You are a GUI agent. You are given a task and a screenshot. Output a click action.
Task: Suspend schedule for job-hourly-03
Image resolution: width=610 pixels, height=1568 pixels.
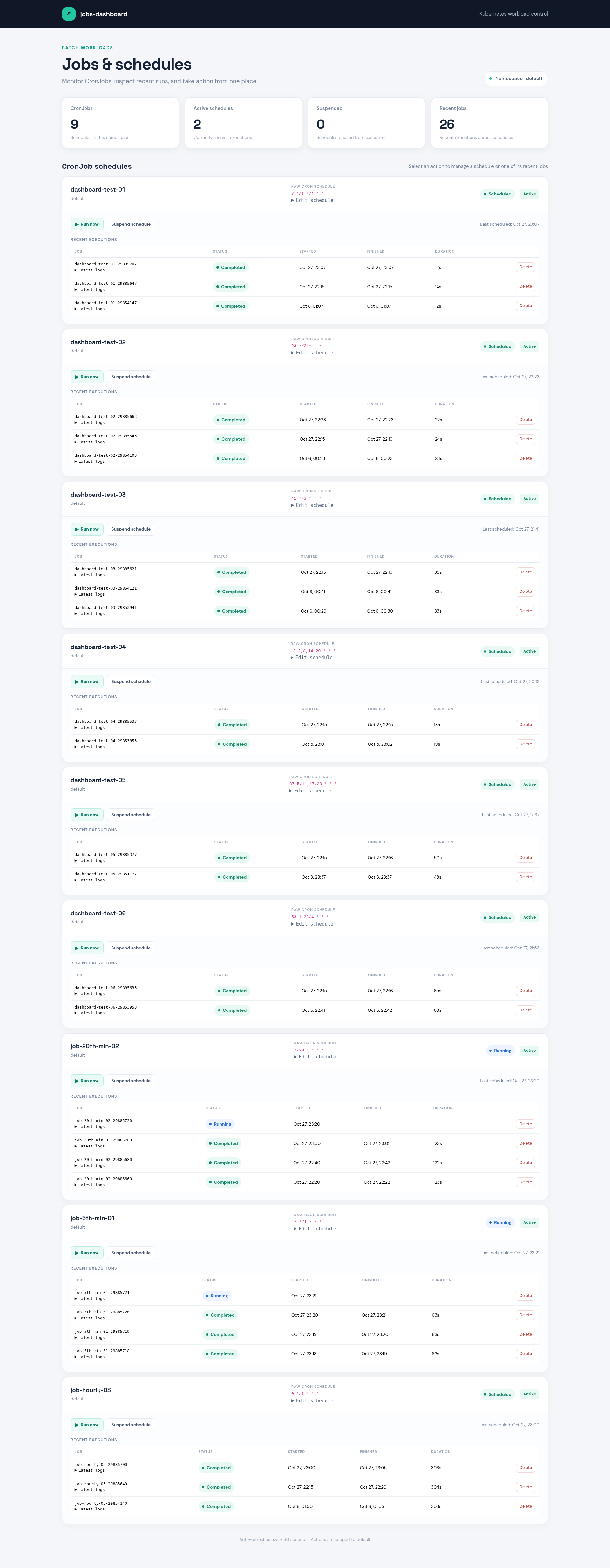click(131, 1425)
